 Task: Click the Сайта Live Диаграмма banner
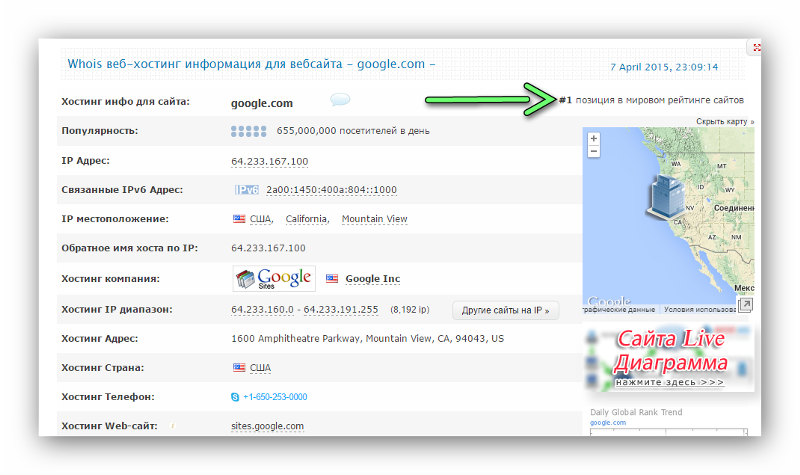tap(668, 358)
